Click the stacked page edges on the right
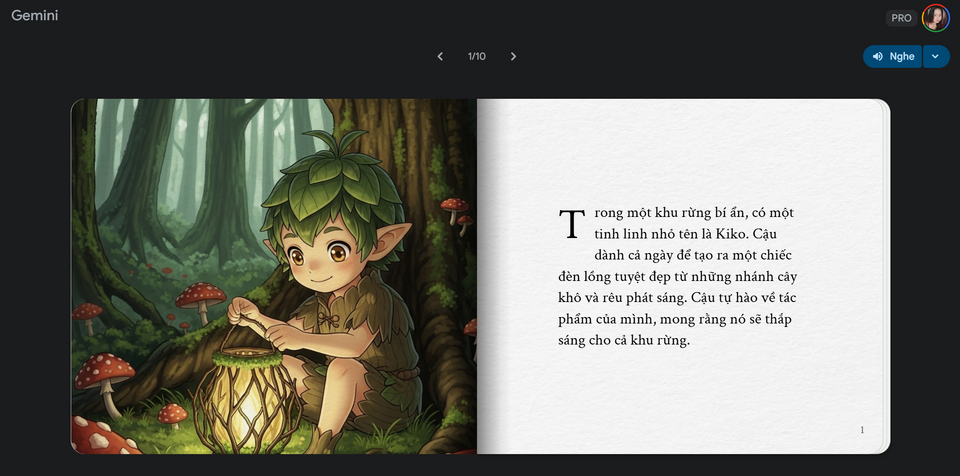 tap(886, 276)
